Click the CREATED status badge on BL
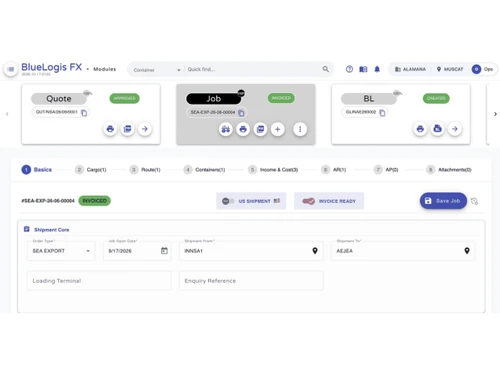Image resolution: width=500 pixels, height=375 pixels. [x=436, y=98]
